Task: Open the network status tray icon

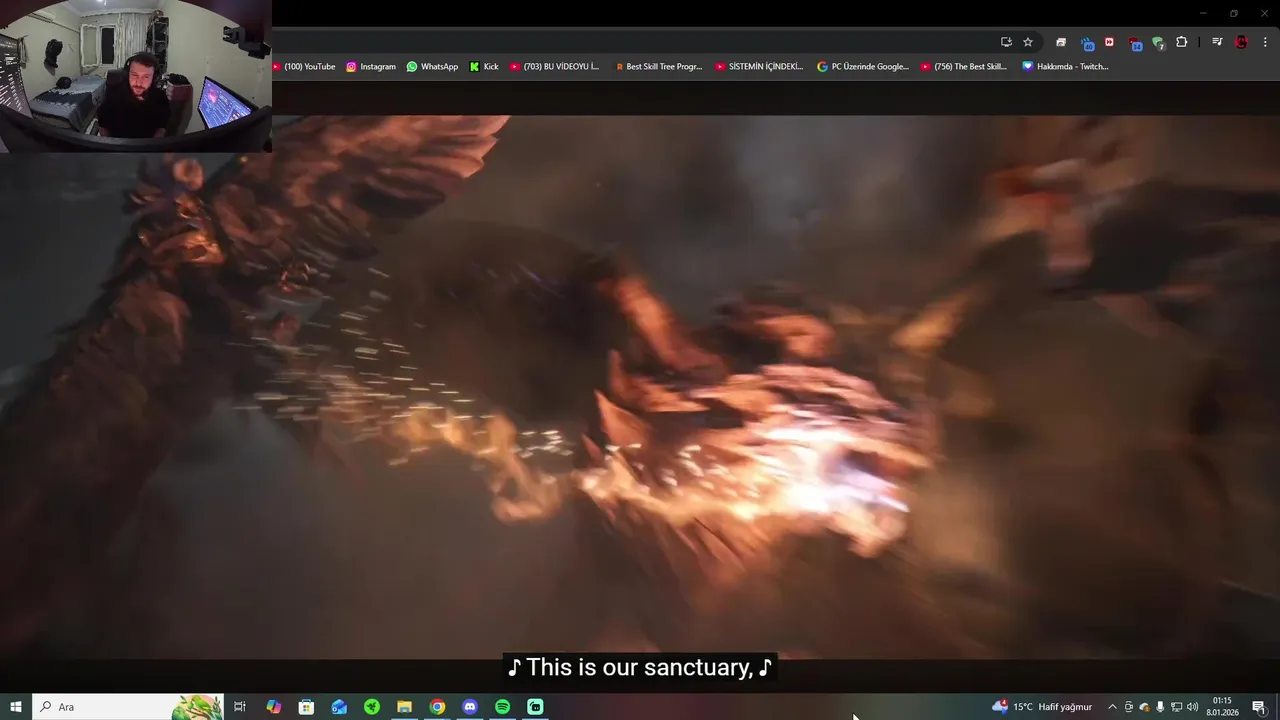Action: (1177, 707)
